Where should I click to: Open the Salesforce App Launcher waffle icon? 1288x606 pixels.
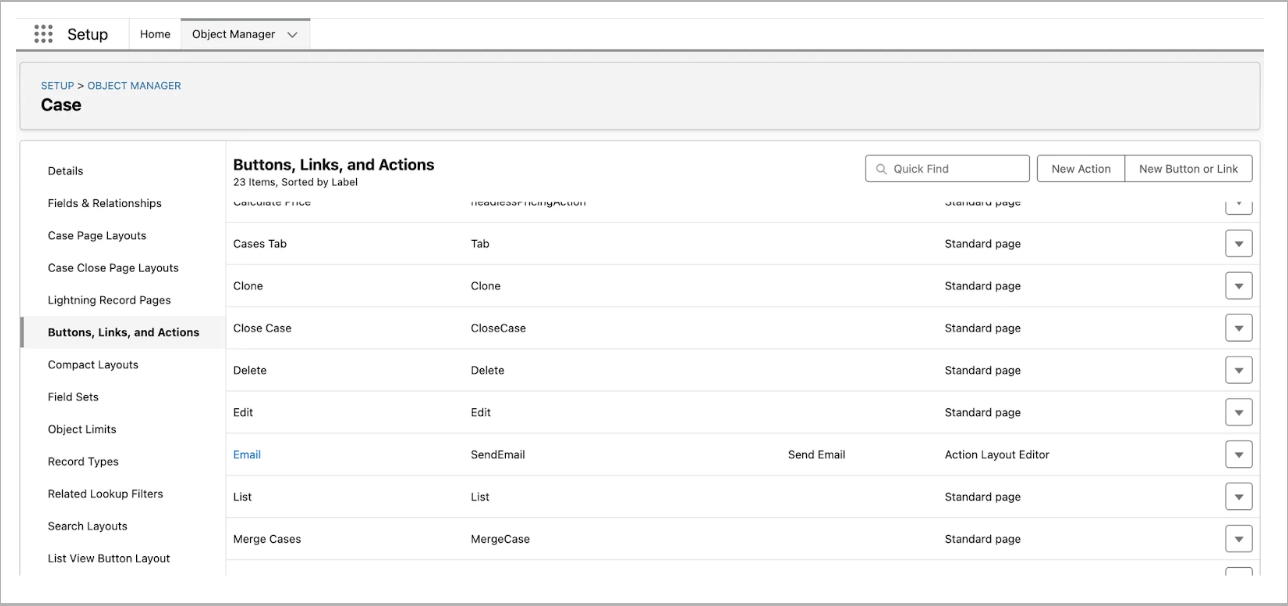click(44, 33)
